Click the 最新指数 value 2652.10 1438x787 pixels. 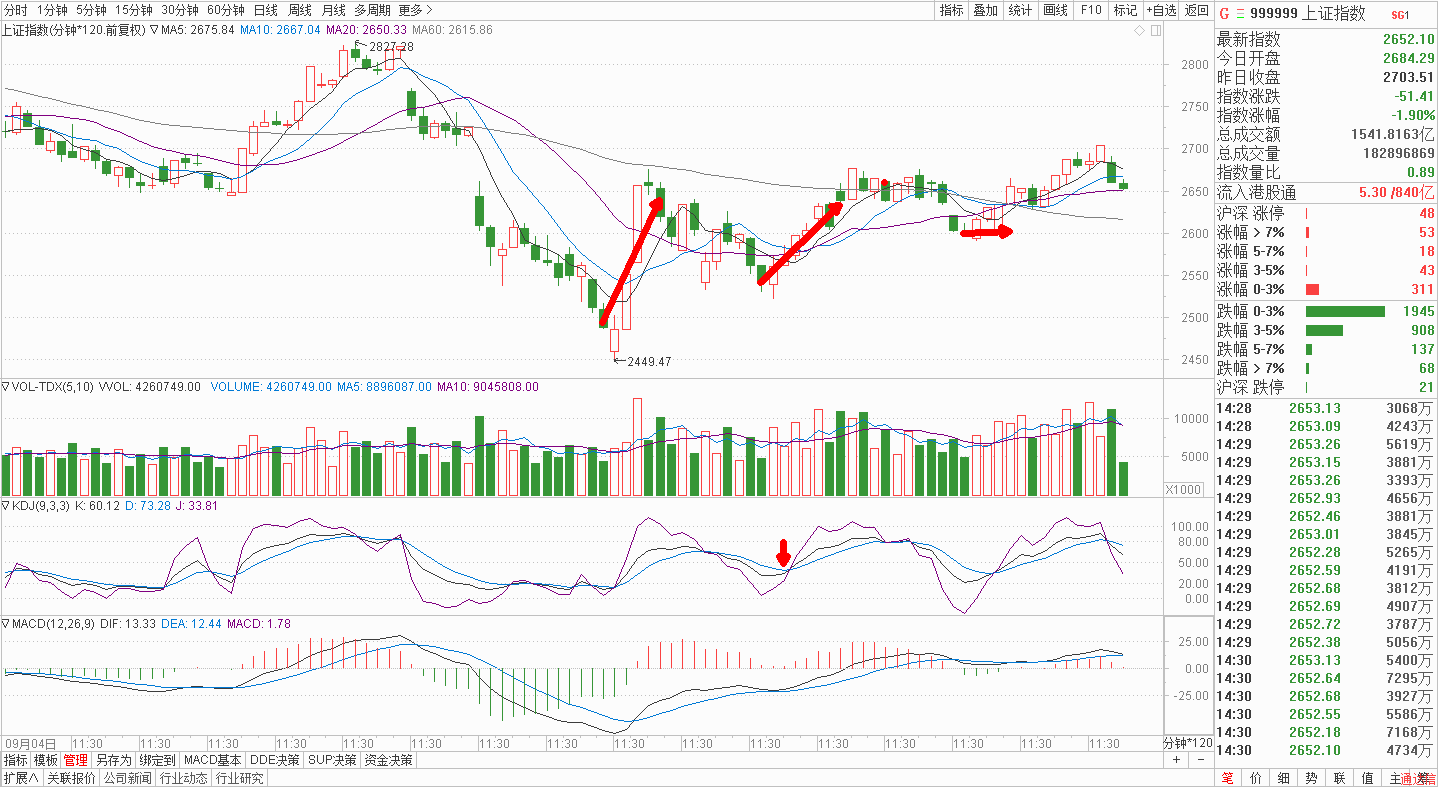[x=1409, y=39]
